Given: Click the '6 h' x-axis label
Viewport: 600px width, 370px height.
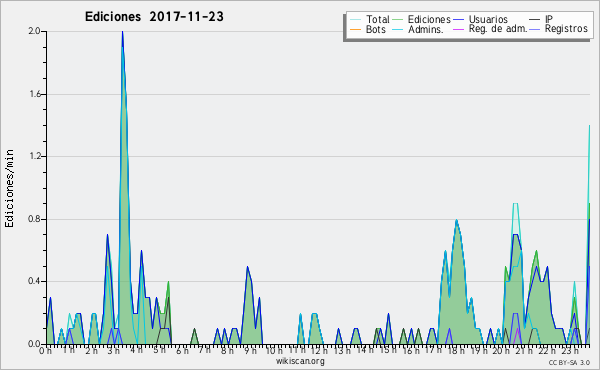Looking at the screenshot, I should pos(182,351).
